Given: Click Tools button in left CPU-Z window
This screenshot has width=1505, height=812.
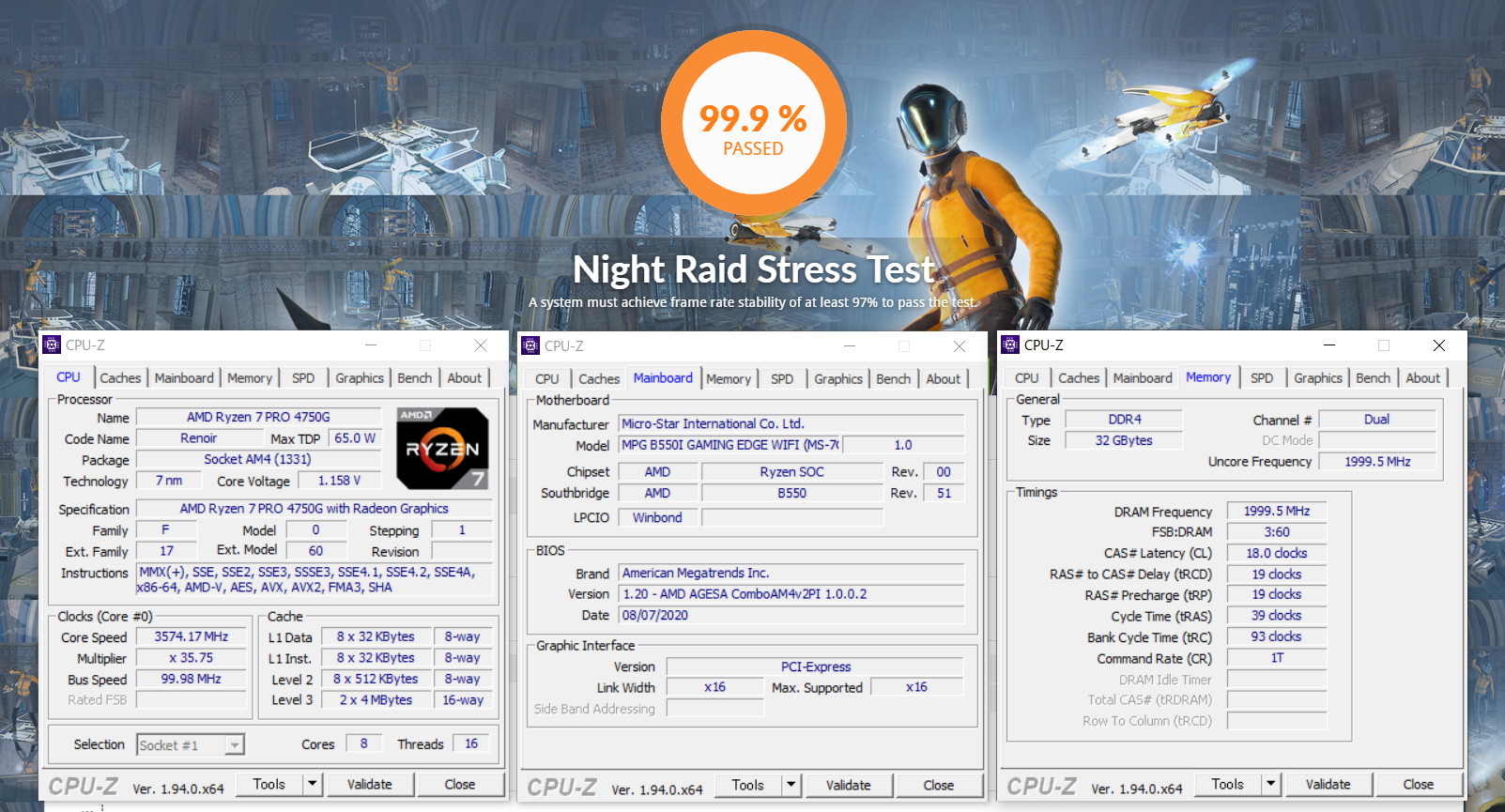Looking at the screenshot, I should [x=269, y=784].
